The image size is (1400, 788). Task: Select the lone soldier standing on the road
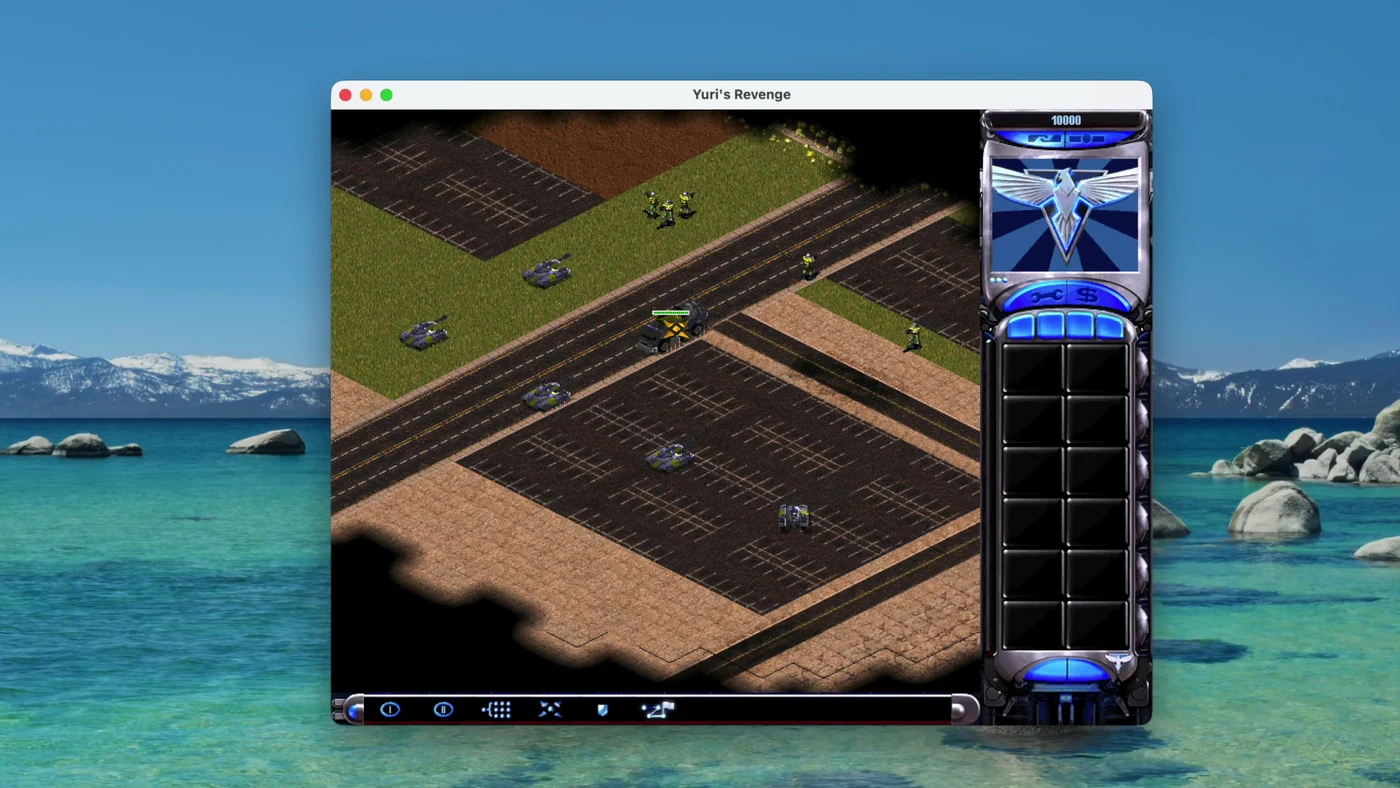(x=808, y=265)
